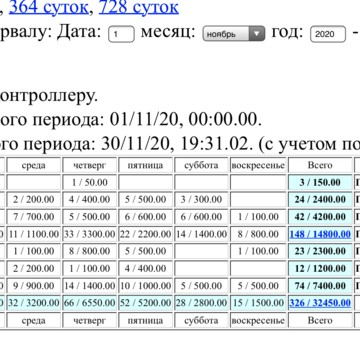
Task: Click the dropdown arrow next to ноябрь
Action: [x=256, y=34]
